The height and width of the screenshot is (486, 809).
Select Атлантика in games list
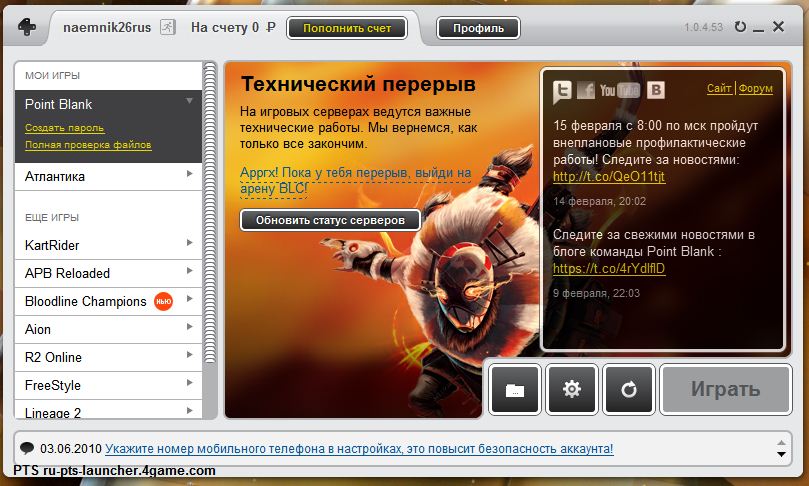[x=108, y=176]
